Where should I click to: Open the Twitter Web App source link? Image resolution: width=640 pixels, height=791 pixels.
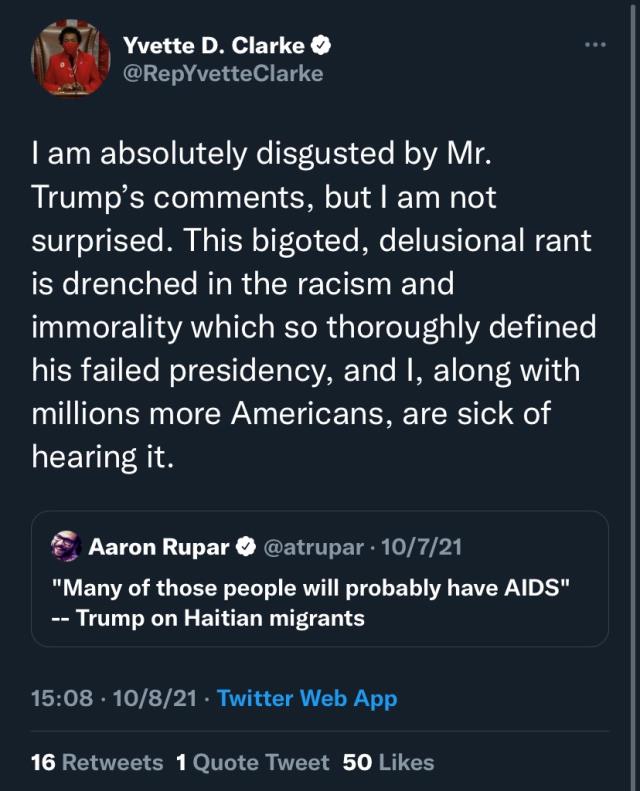(306, 699)
